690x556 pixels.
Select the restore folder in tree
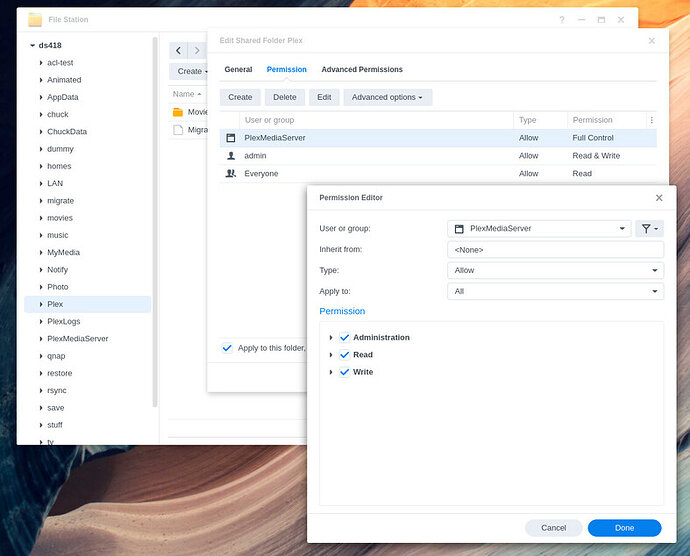(59, 373)
